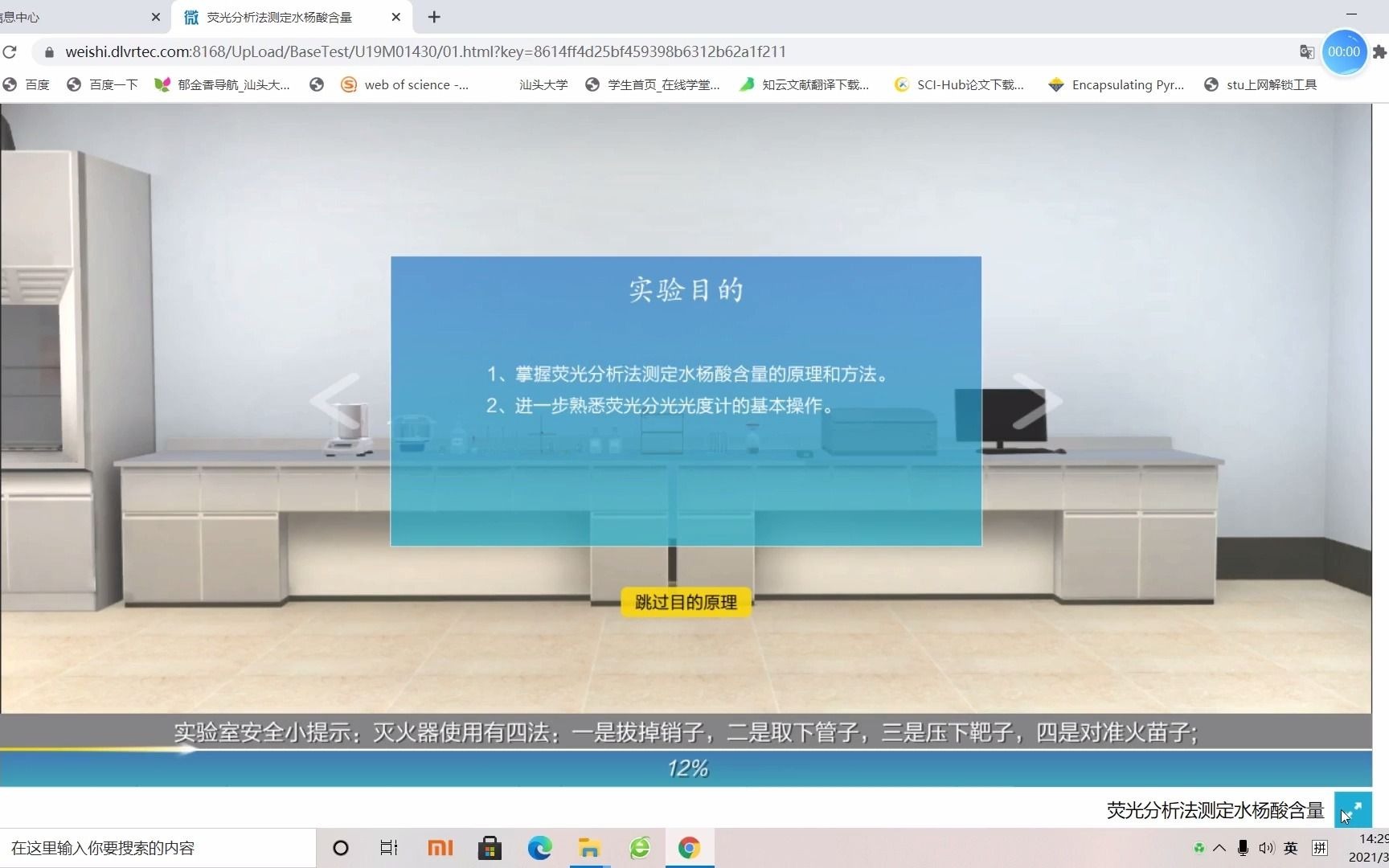Click the fullscreen expand icon beside 荧光分析法测定水杨酸含量
Viewport: 1389px width, 868px height.
coord(1354,810)
